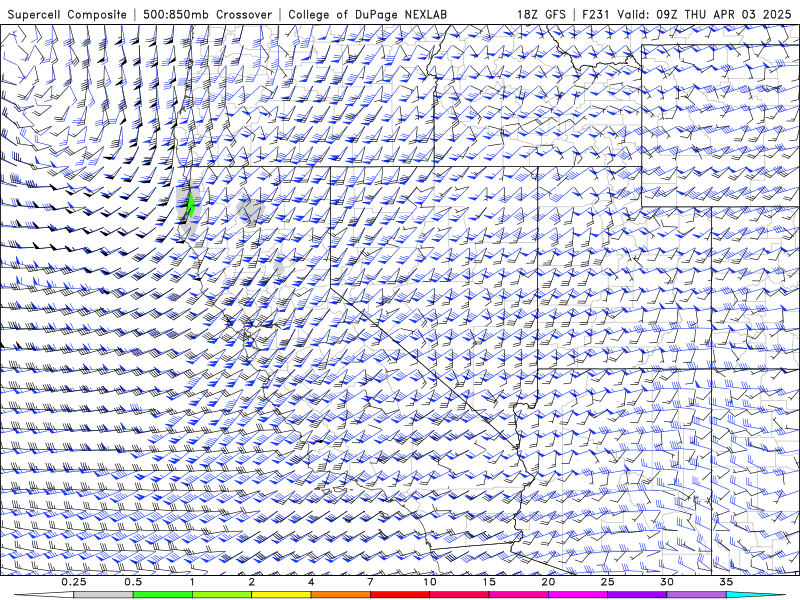
Task: Select the gray 0.25–0.5 colorbar segment
Action: tap(103, 595)
